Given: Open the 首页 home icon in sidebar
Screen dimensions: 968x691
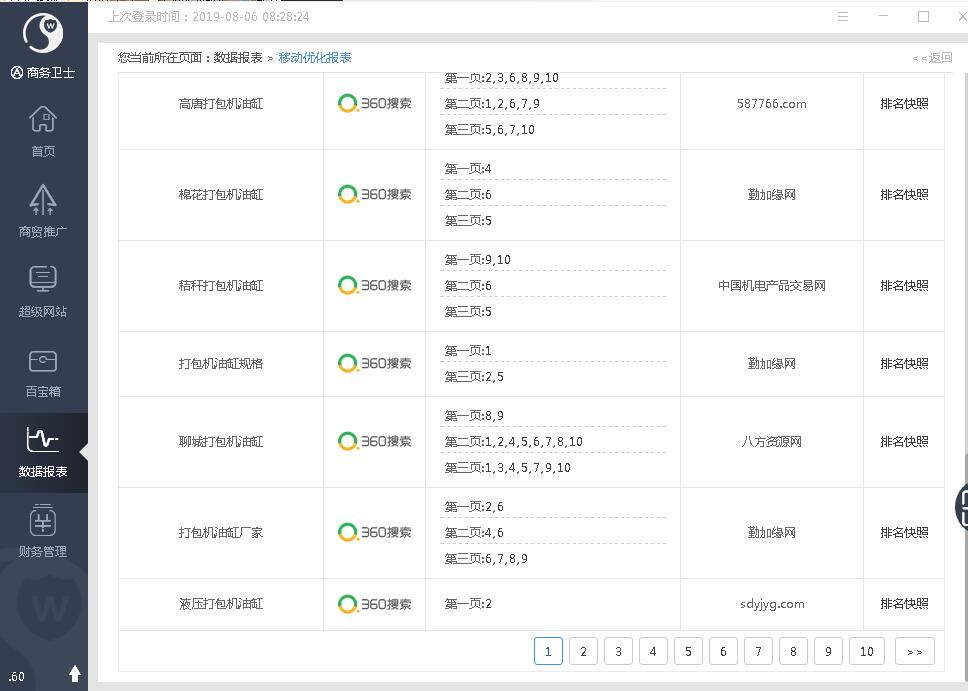Looking at the screenshot, I should (x=43, y=131).
